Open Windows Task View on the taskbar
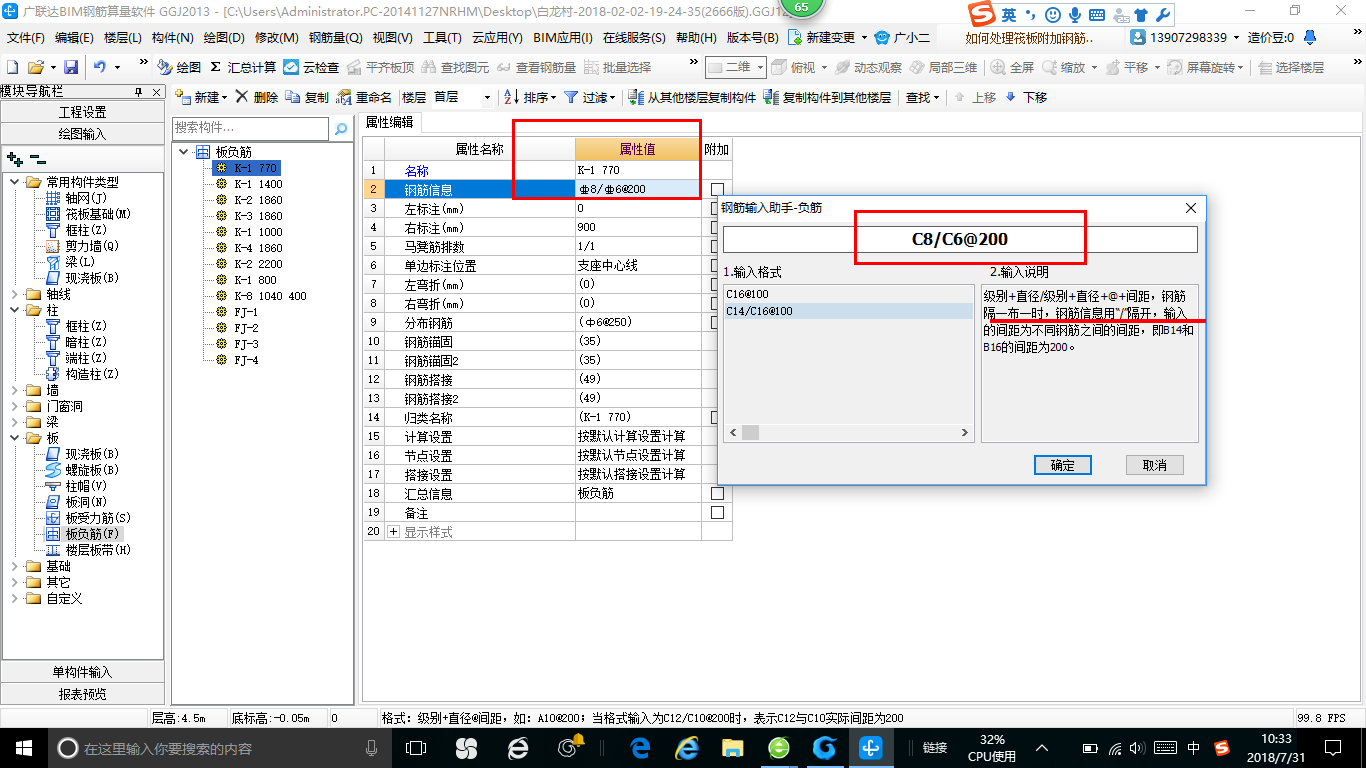This screenshot has width=1366, height=768. (x=416, y=748)
